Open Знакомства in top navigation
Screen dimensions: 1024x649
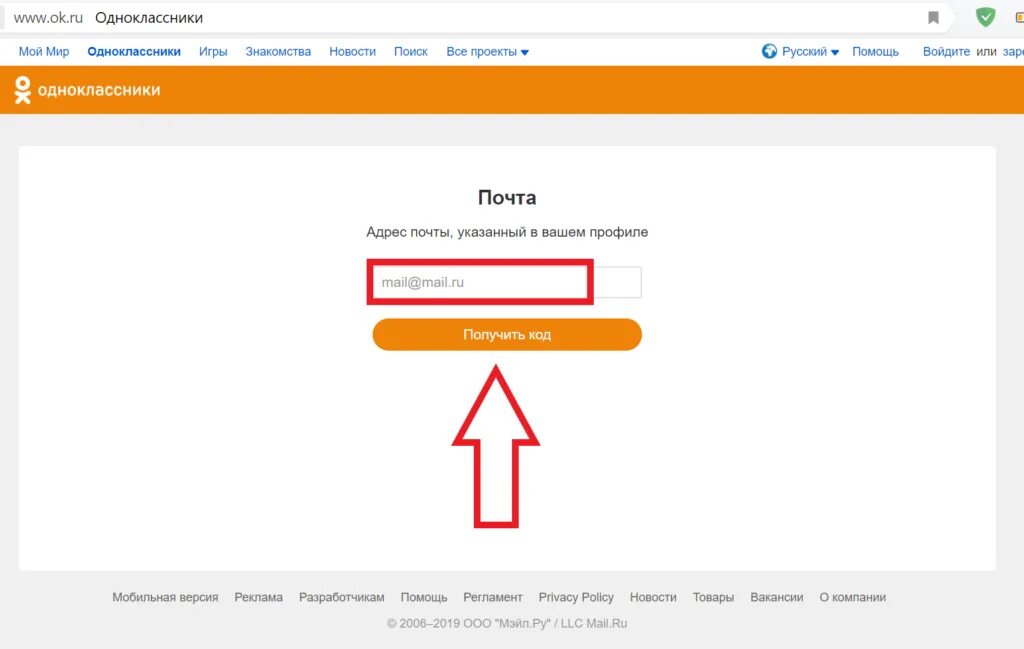278,52
